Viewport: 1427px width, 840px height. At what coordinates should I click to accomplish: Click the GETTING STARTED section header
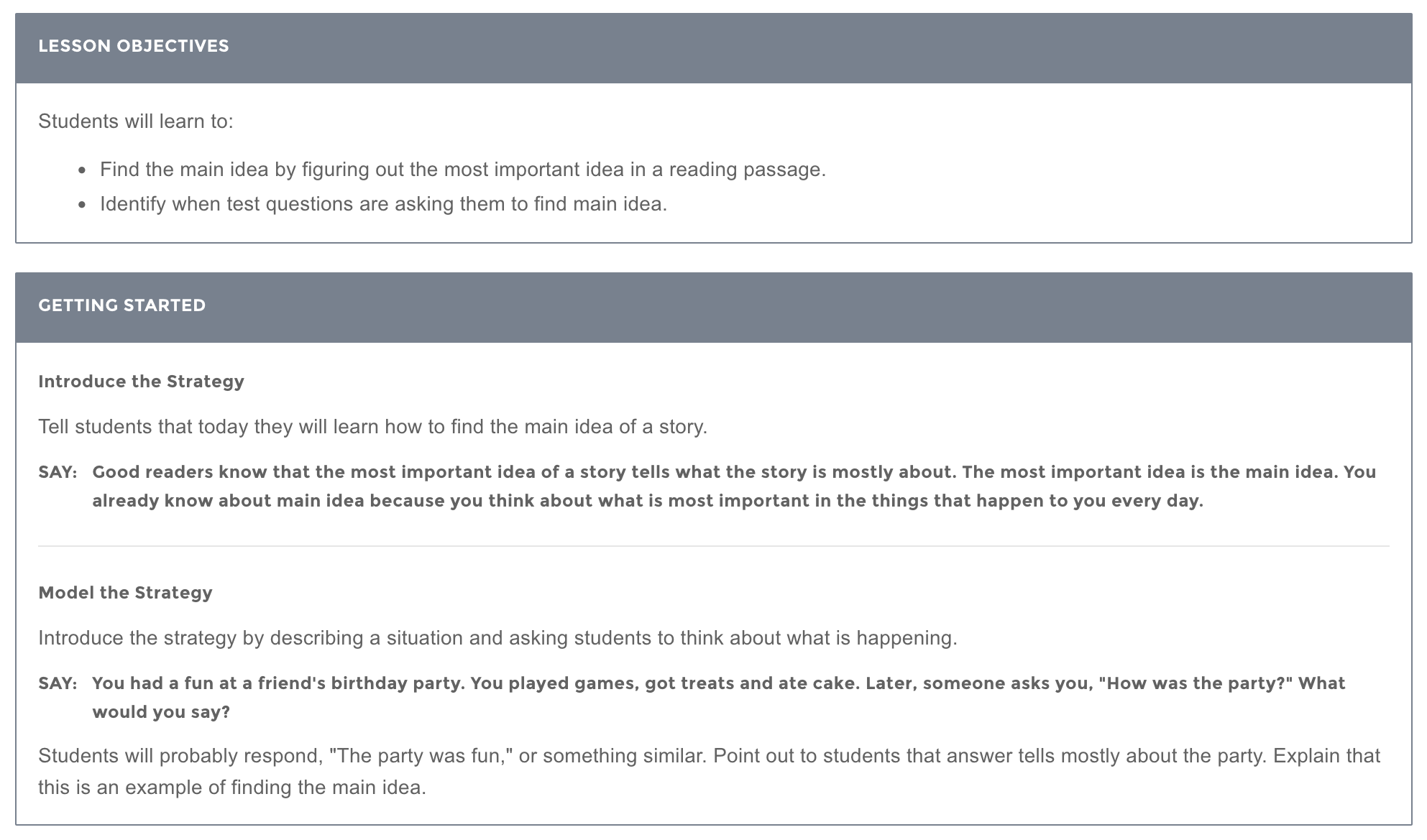[122, 305]
